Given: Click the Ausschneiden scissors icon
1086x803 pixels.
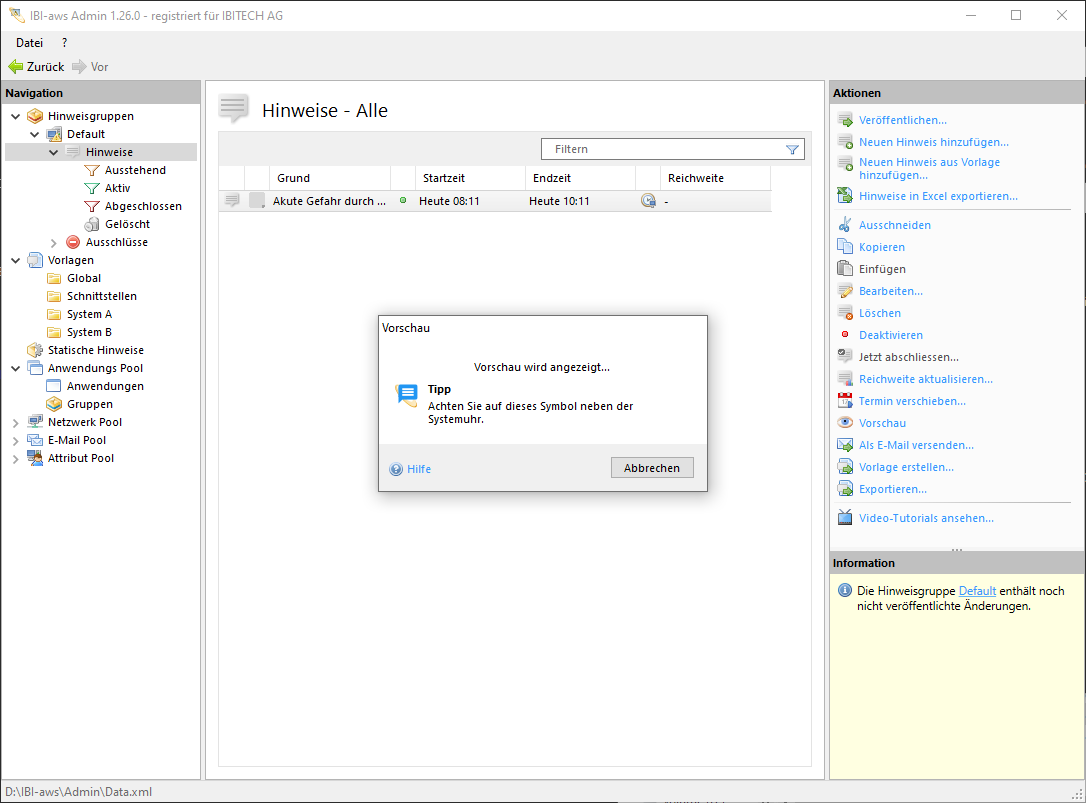Looking at the screenshot, I should 845,225.
